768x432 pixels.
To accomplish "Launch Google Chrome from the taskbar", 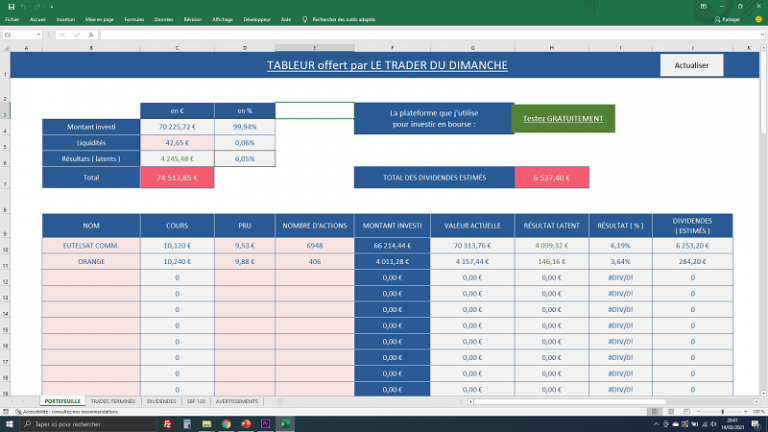I will coord(227,423).
